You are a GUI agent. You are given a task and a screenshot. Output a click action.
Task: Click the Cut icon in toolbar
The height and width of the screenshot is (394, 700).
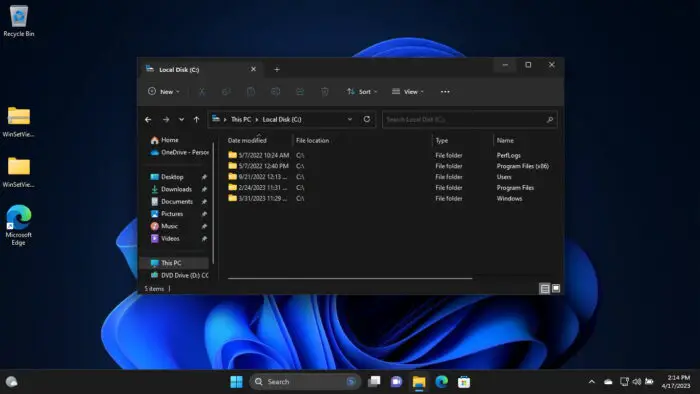click(x=202, y=91)
